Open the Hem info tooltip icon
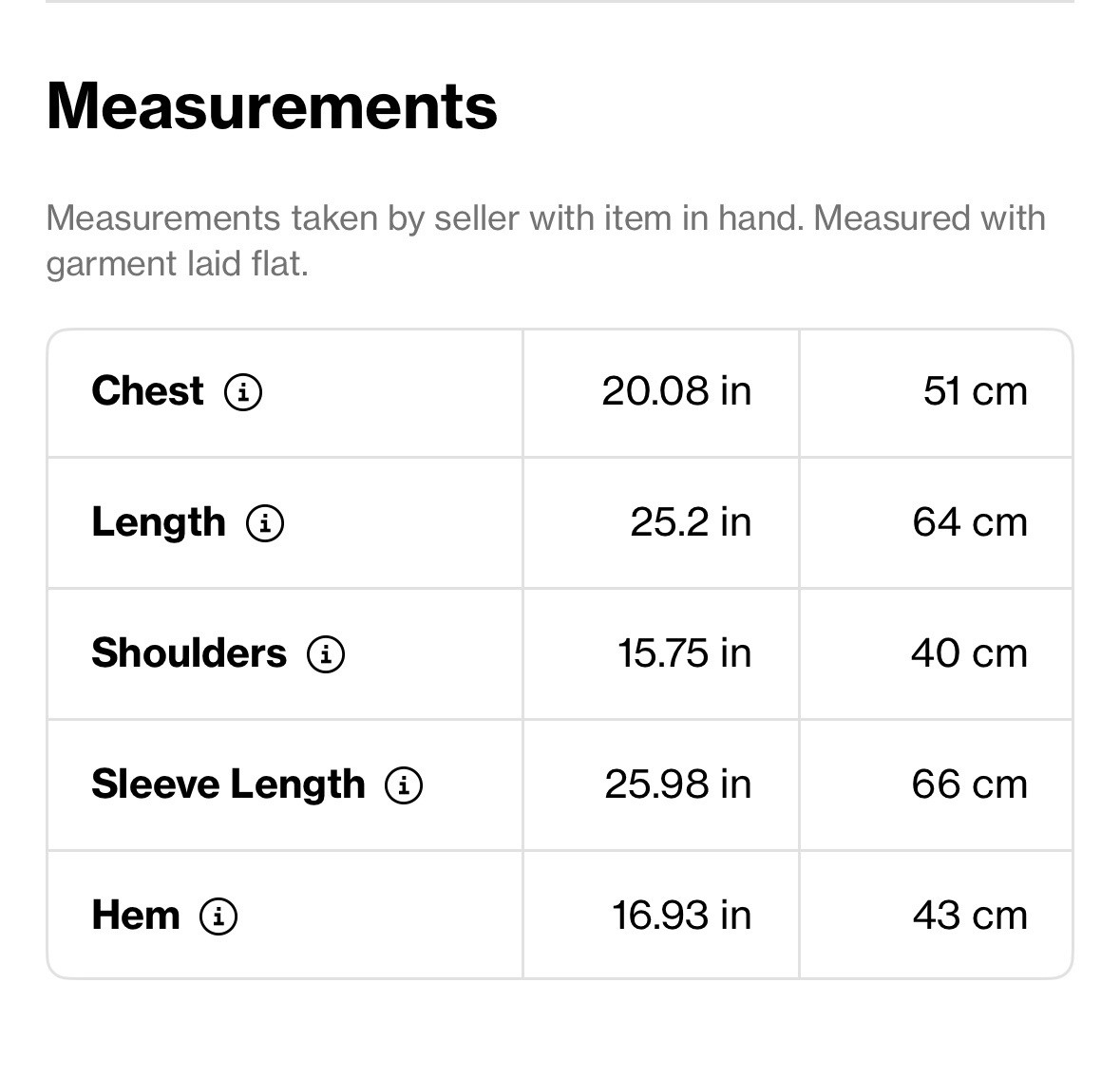Viewport: 1120px width, 1077px height. pos(218,916)
